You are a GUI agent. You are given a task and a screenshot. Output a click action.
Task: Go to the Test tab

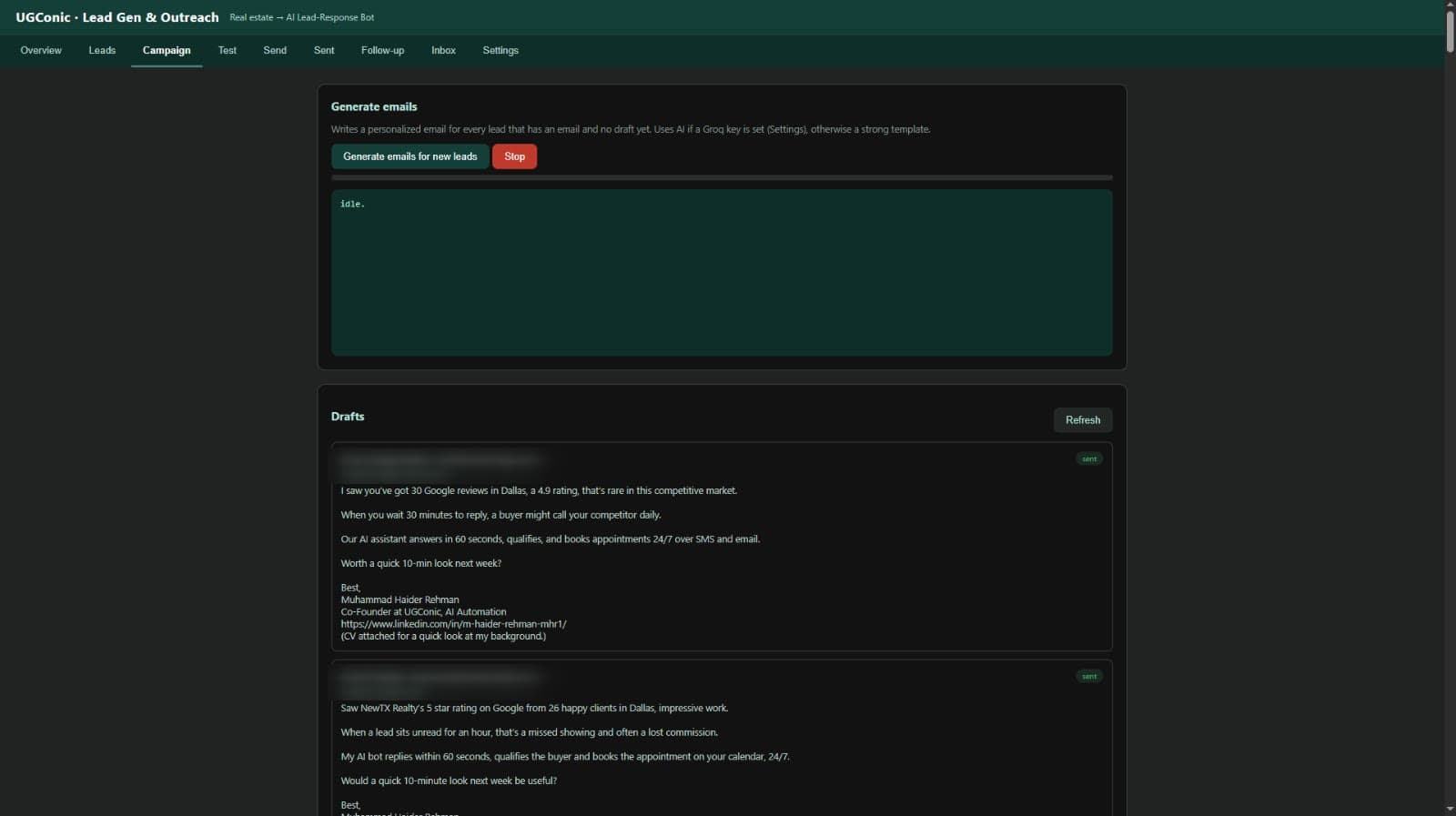[227, 50]
